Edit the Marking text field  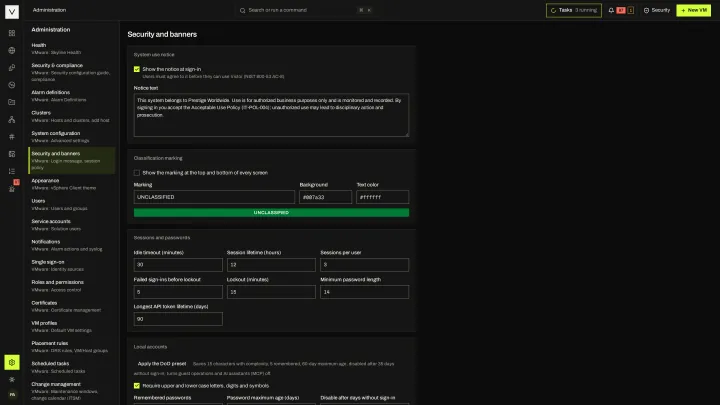pyautogui.click(x=214, y=197)
